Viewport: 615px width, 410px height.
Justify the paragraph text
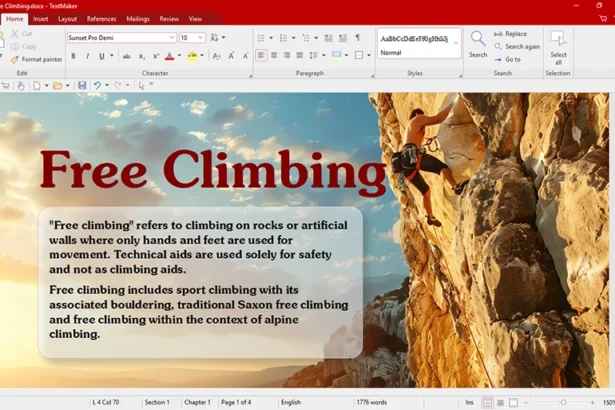[300, 55]
